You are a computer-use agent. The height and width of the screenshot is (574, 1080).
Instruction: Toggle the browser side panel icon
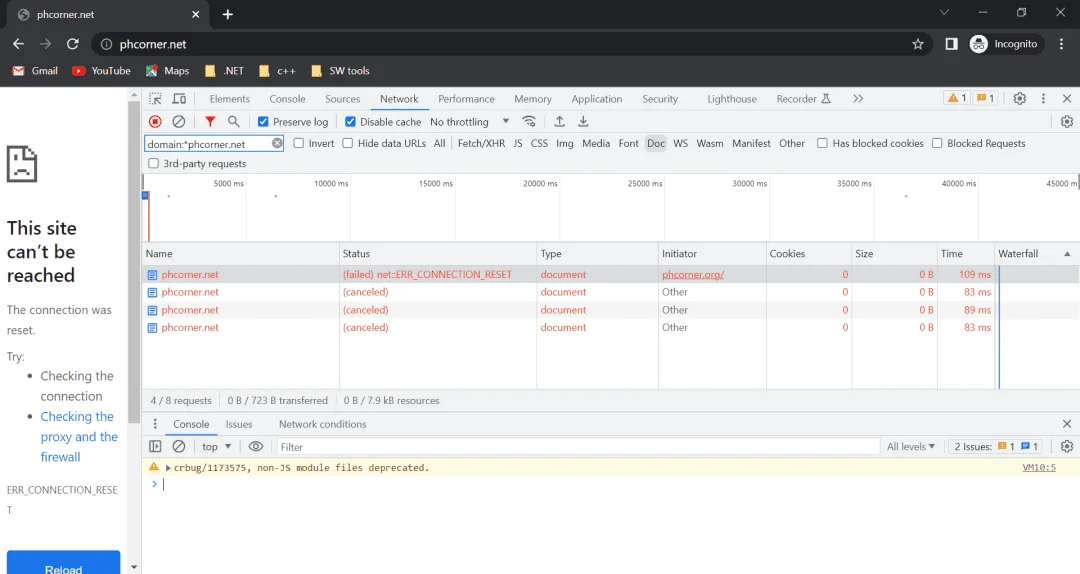pyautogui.click(x=951, y=44)
